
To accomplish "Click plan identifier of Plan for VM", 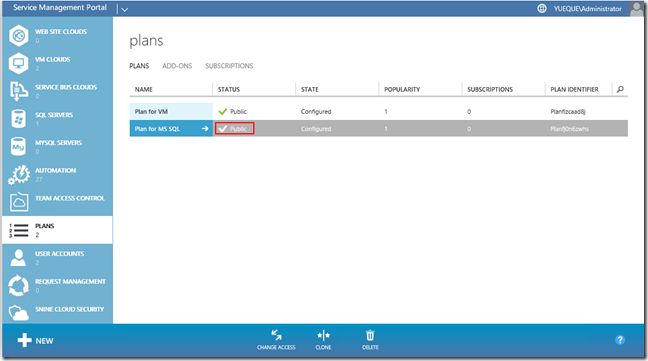I will 567,112.
